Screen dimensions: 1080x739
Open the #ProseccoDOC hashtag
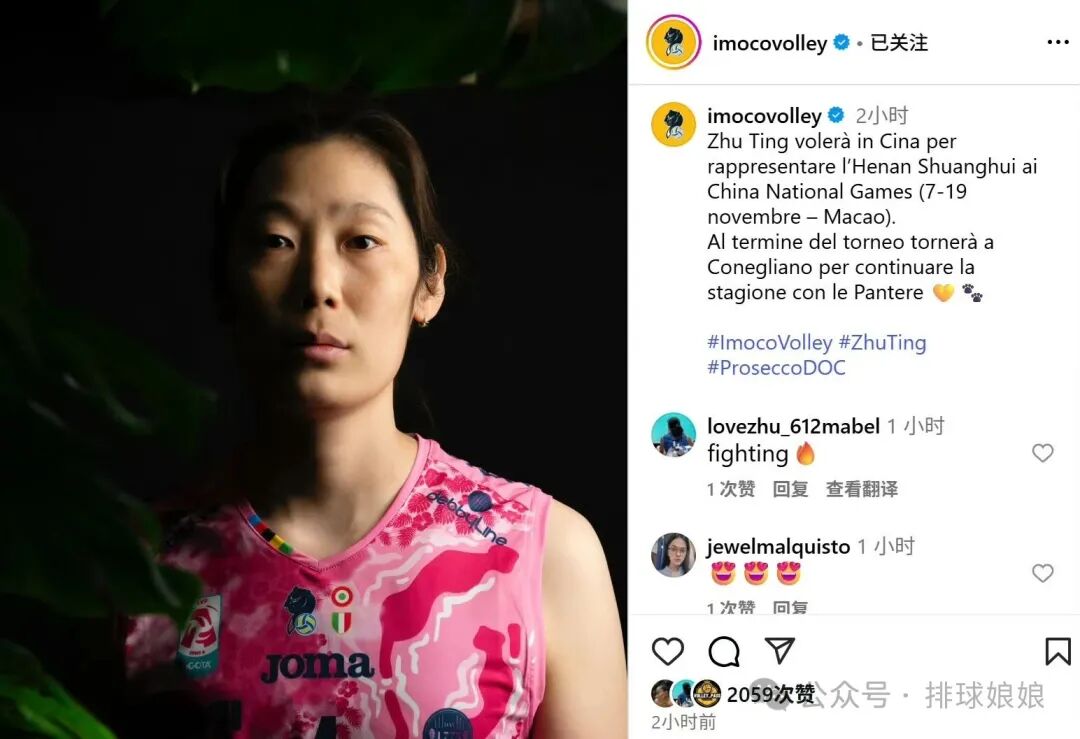(776, 368)
